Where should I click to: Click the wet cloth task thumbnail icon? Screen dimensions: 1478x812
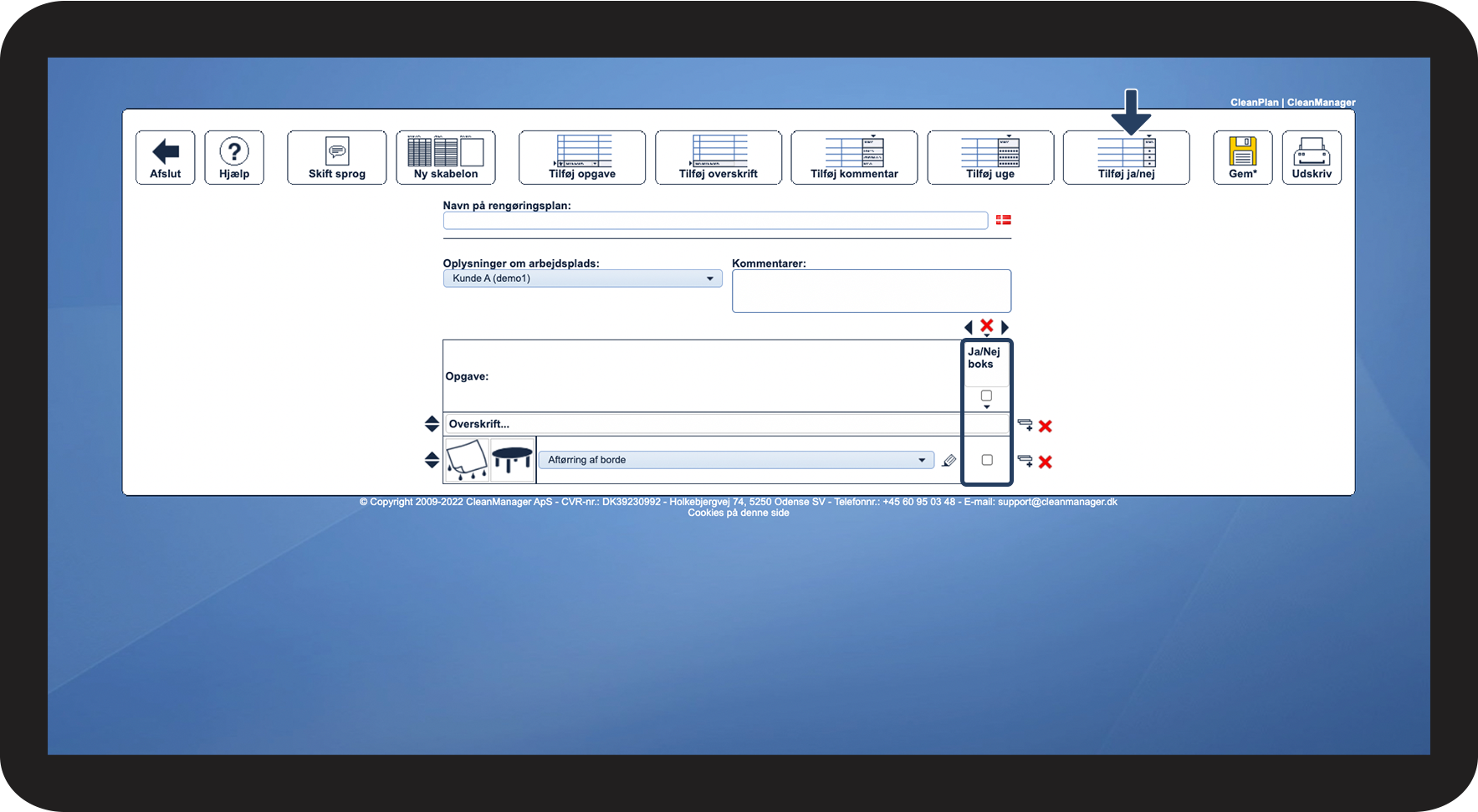(x=467, y=459)
